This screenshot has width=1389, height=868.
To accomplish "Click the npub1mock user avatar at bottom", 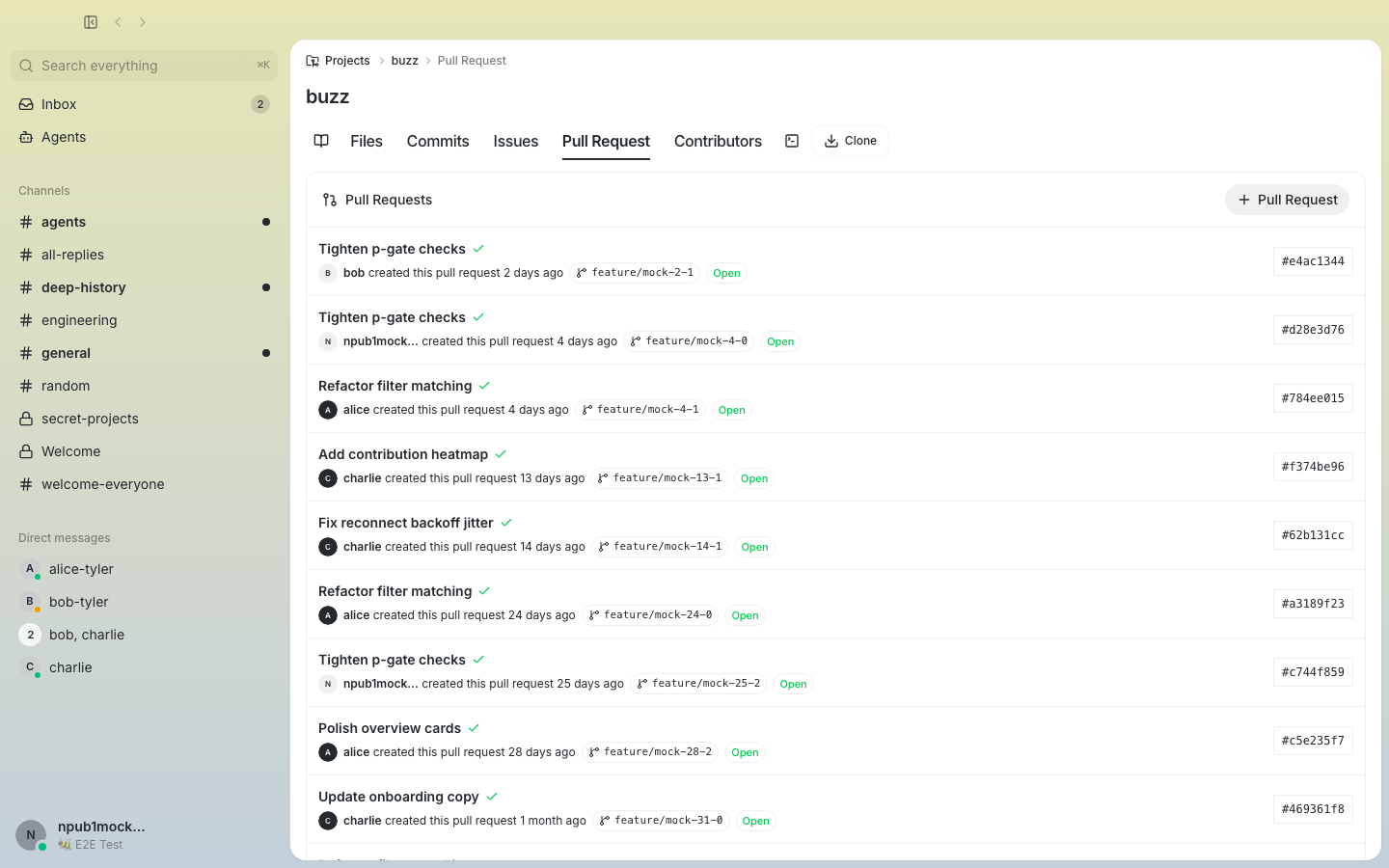I will (x=31, y=835).
